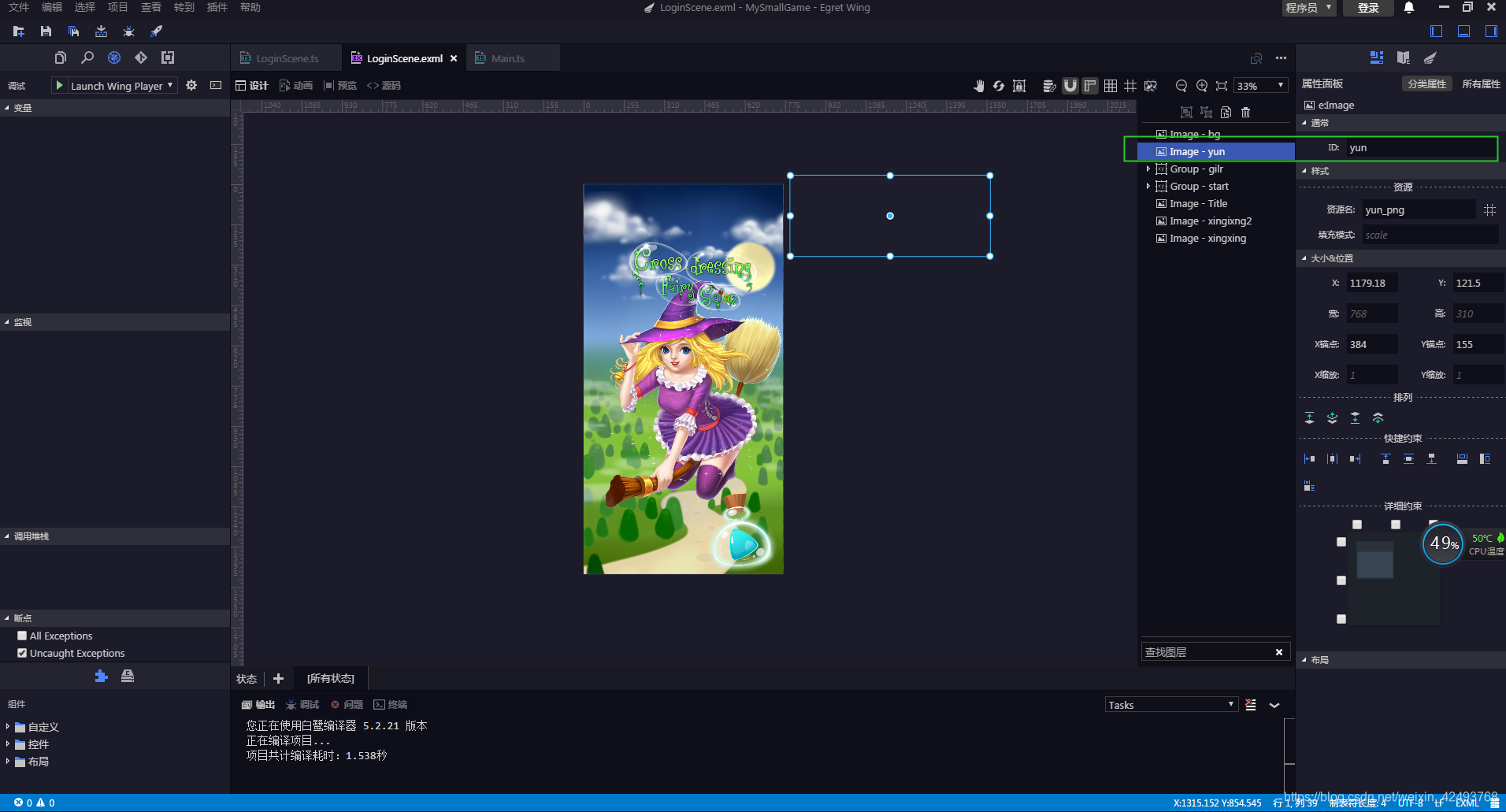Open the 编辑 menu

tap(52, 7)
